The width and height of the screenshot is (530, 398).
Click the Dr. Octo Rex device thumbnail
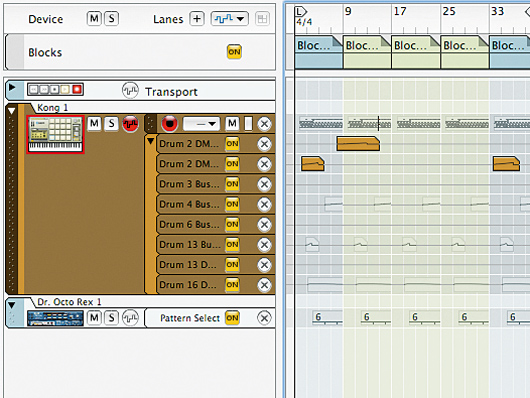point(55,318)
